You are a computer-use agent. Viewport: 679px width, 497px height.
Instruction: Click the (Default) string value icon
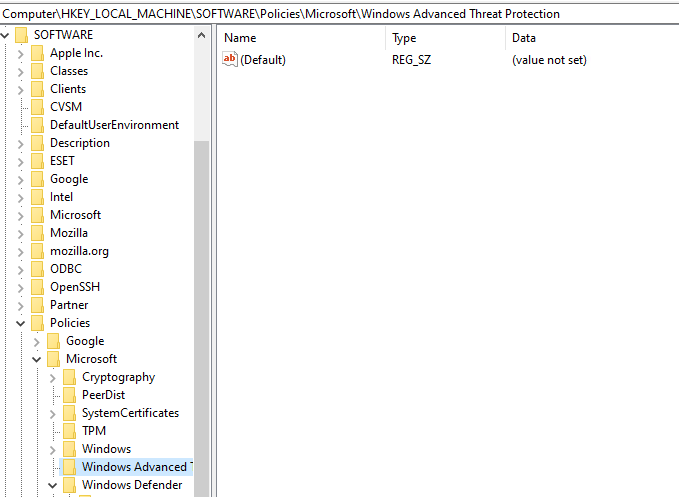pyautogui.click(x=230, y=59)
